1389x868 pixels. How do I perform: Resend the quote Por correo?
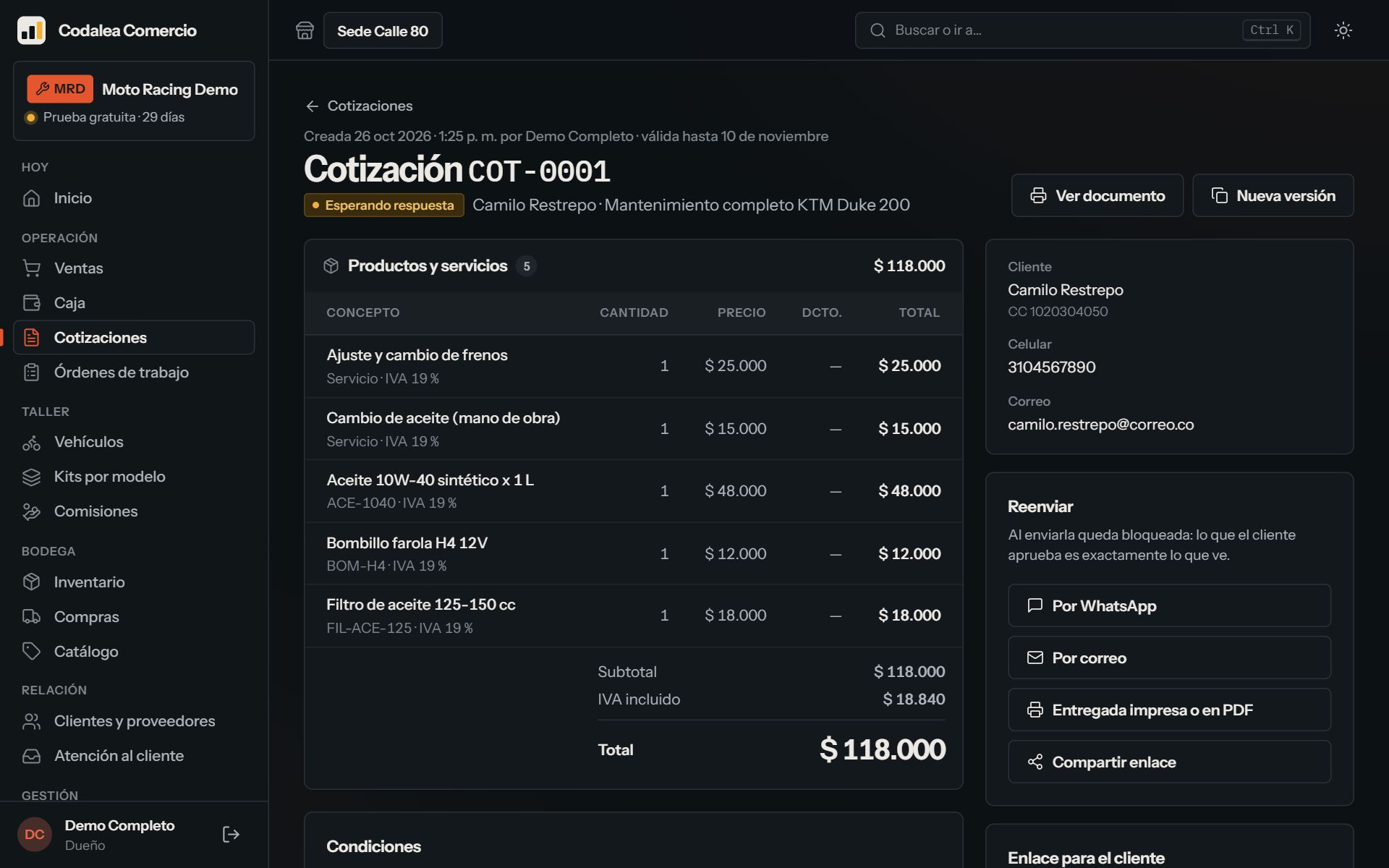(1169, 658)
